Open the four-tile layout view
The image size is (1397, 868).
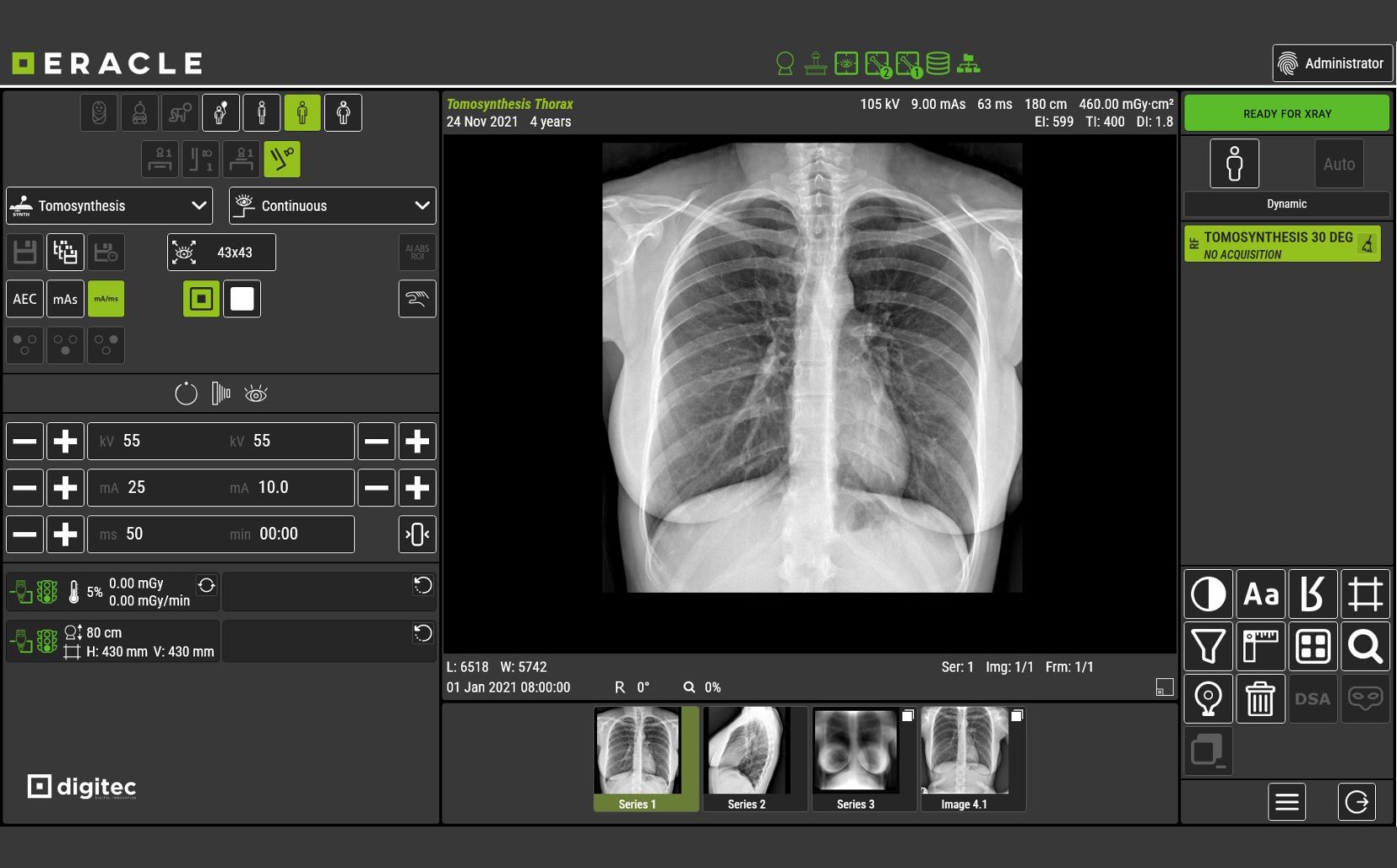(x=1313, y=647)
